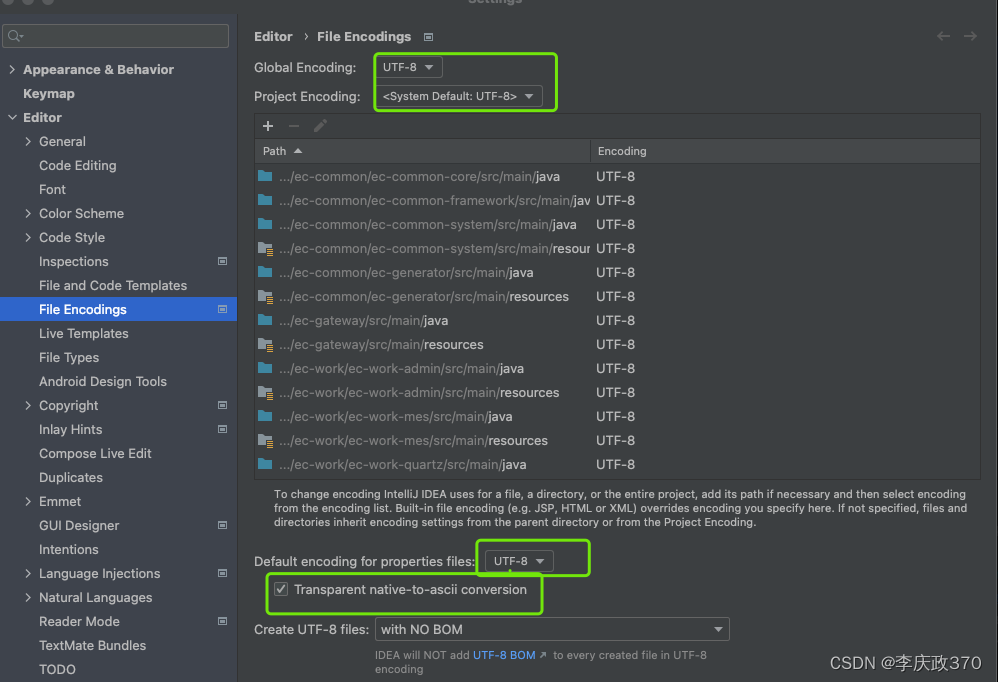Select Live Templates settings page
Viewport: 998px width, 682px height.
point(83,333)
